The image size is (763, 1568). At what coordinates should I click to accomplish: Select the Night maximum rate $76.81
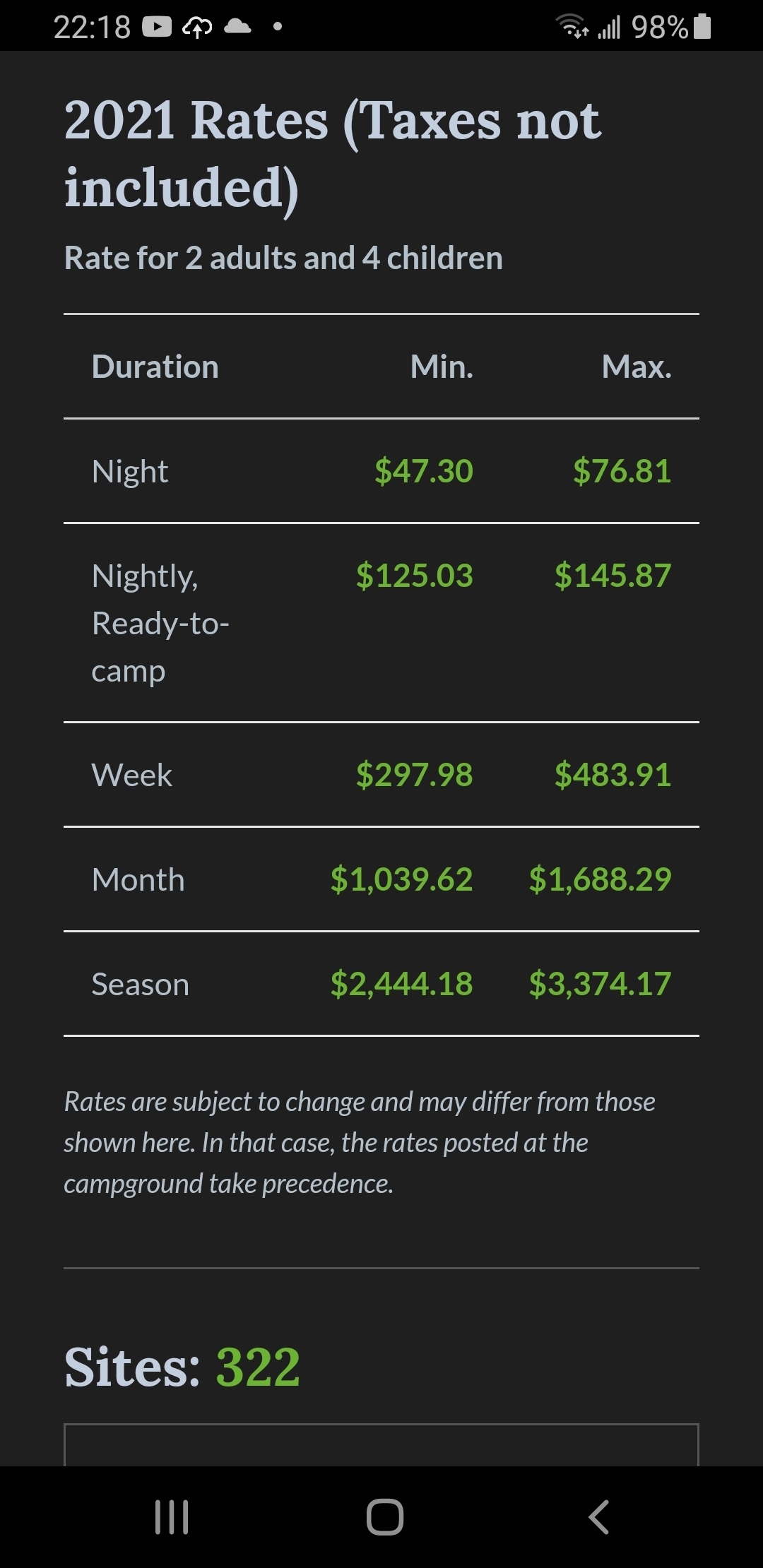[622, 471]
